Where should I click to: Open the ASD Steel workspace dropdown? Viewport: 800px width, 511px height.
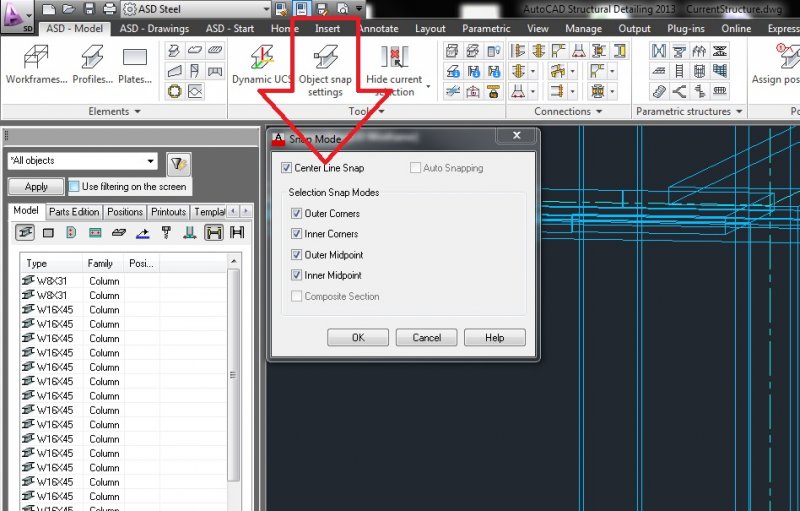[266, 9]
